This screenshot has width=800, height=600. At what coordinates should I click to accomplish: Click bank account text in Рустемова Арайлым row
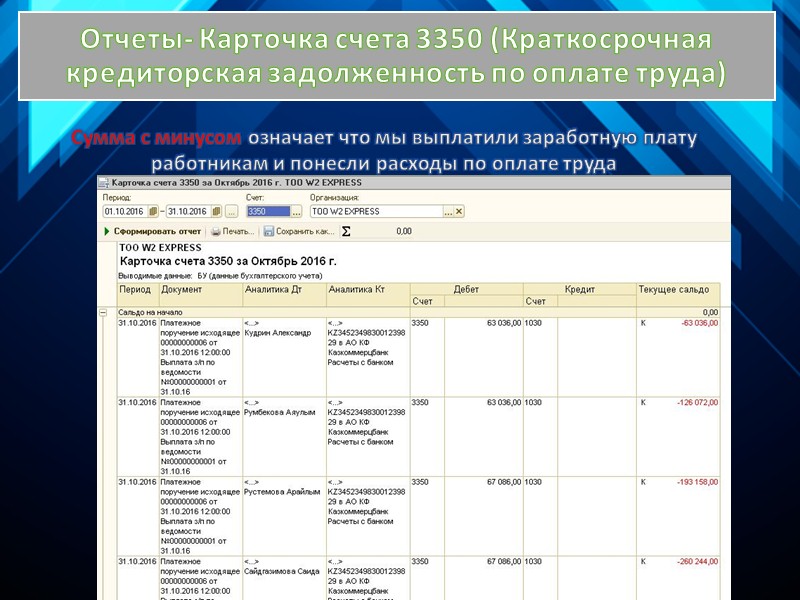pyautogui.click(x=366, y=502)
